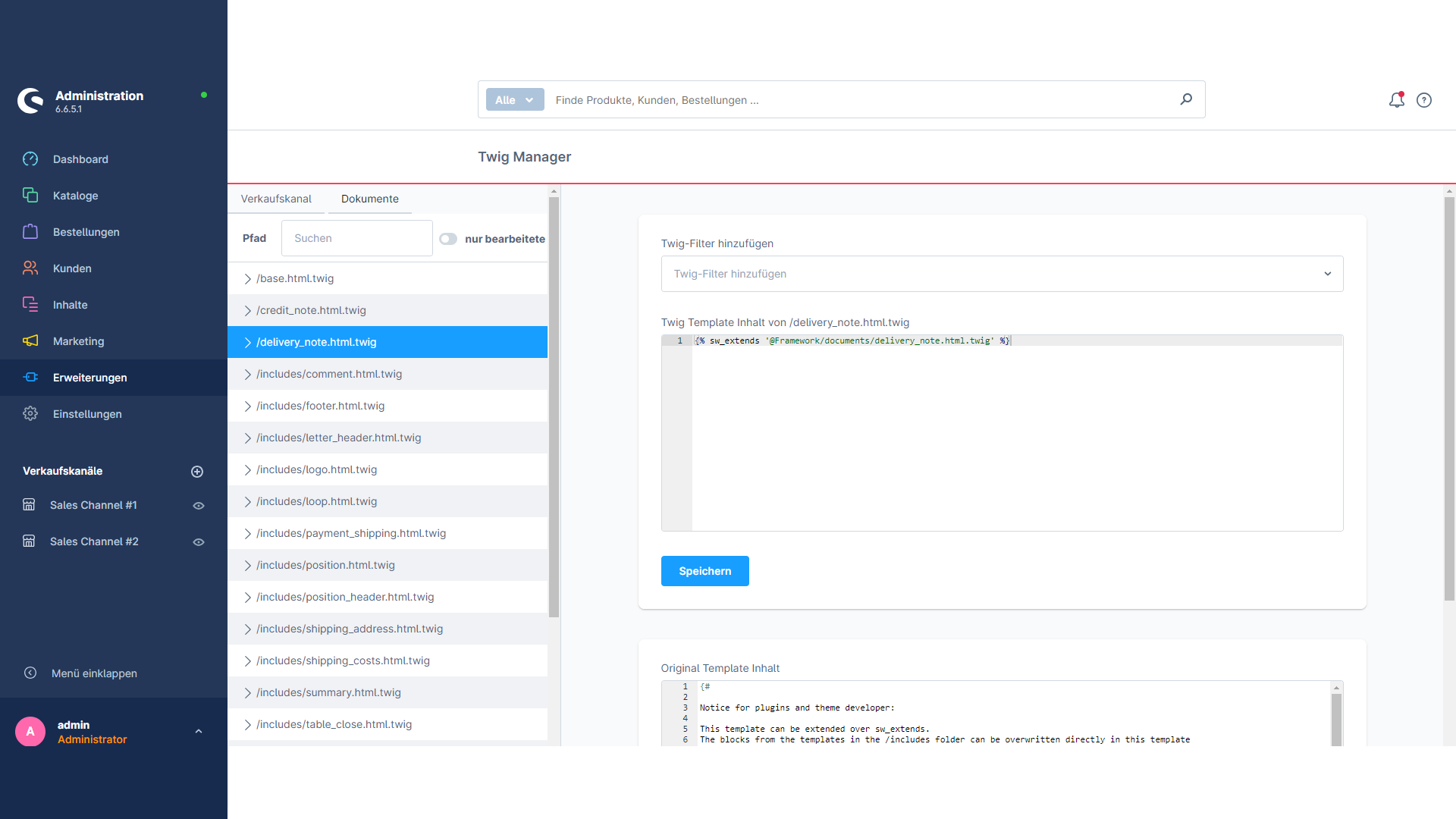Expand /delivery_note.html.twig chevron
1456x819 pixels.
[247, 343]
